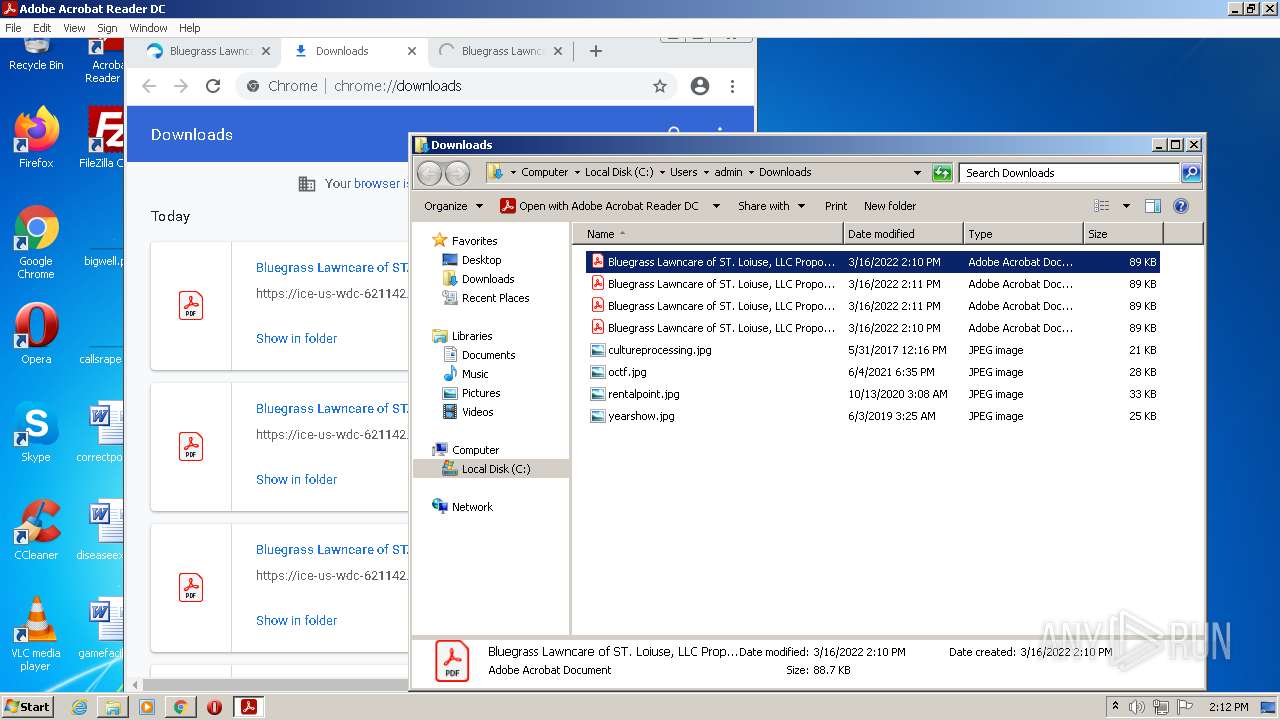This screenshot has width=1280, height=720.
Task: Click the volume icon in system tray
Action: pos(1137,707)
